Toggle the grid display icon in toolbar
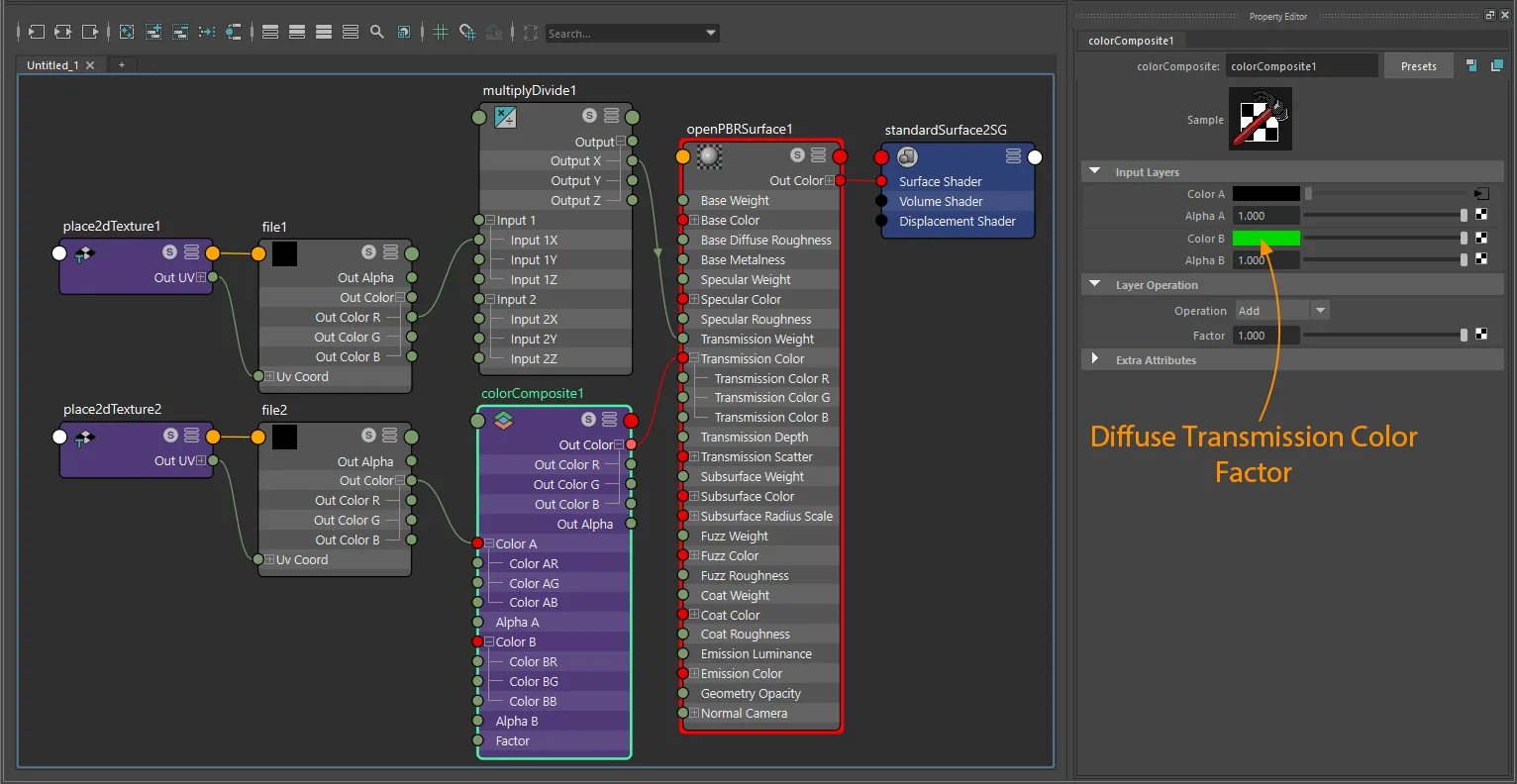This screenshot has height=784, width=1517. 441,33
